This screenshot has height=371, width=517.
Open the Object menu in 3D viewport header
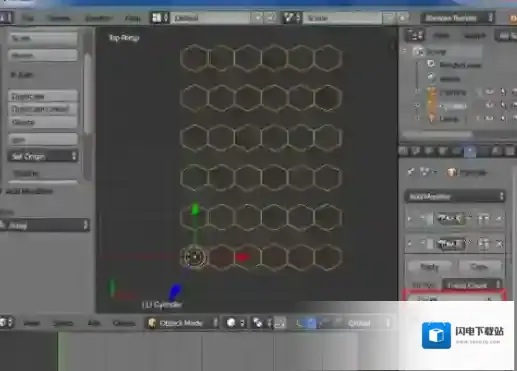[124, 323]
